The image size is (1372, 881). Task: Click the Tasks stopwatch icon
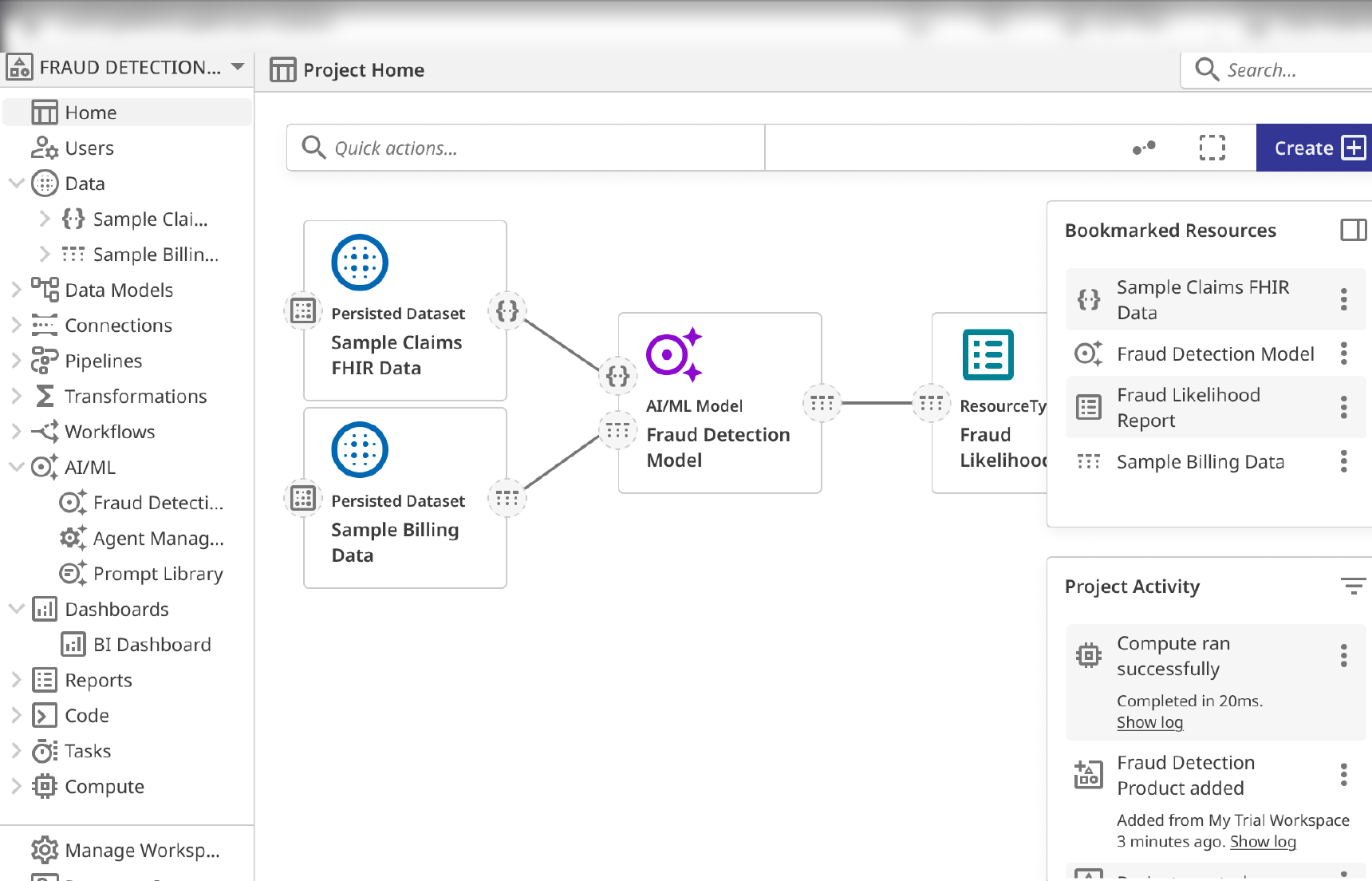coord(45,751)
